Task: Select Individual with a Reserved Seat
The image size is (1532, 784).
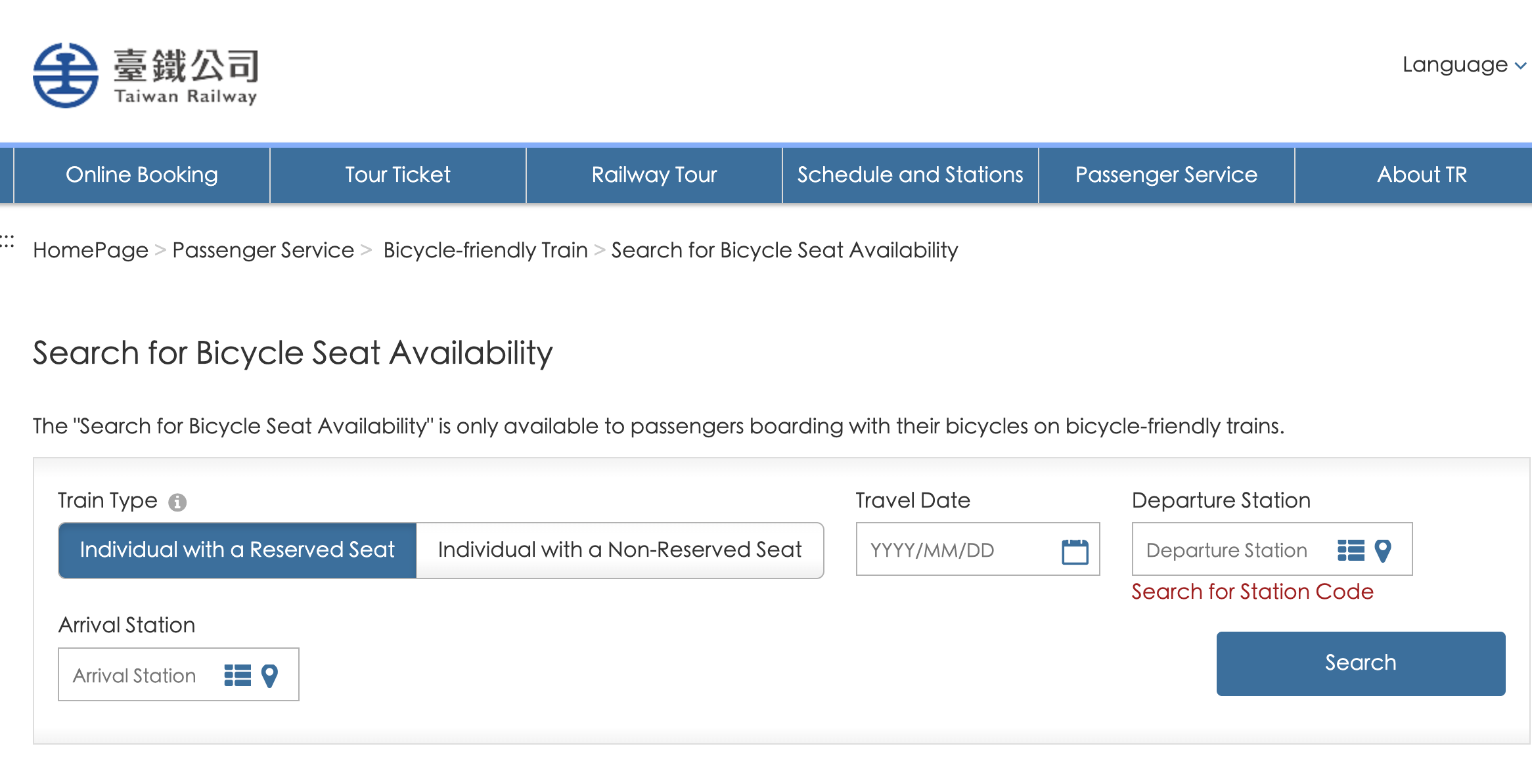Action: click(237, 550)
